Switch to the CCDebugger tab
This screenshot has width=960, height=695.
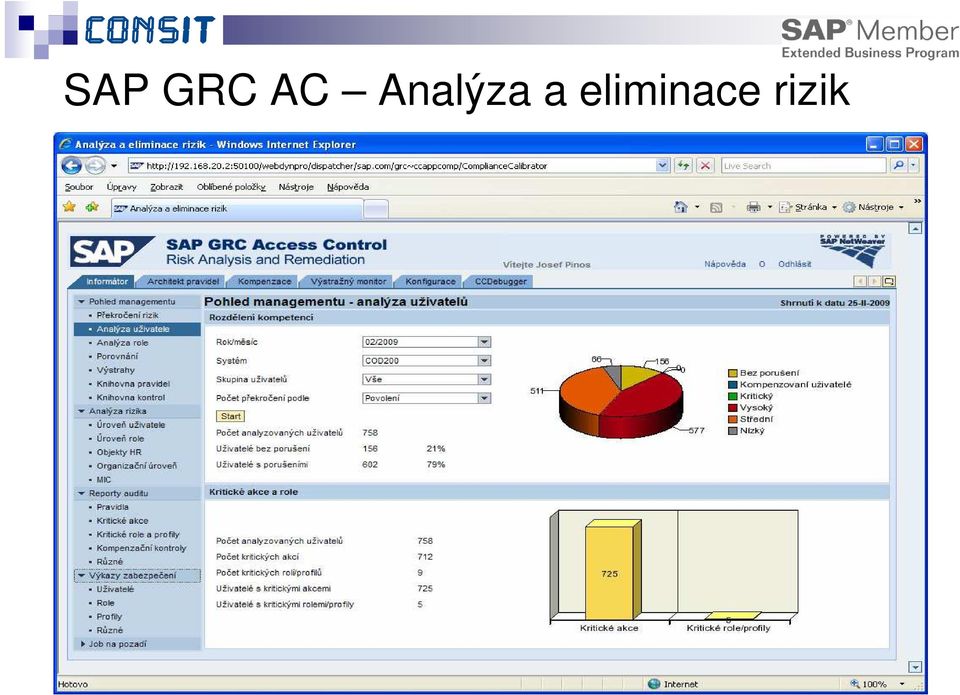coord(500,281)
